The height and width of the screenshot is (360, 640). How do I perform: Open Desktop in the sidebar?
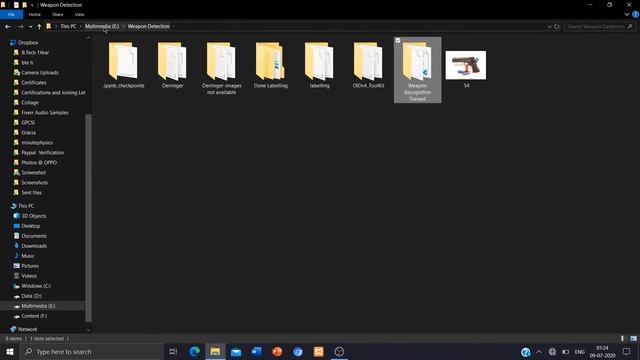tap(31, 226)
